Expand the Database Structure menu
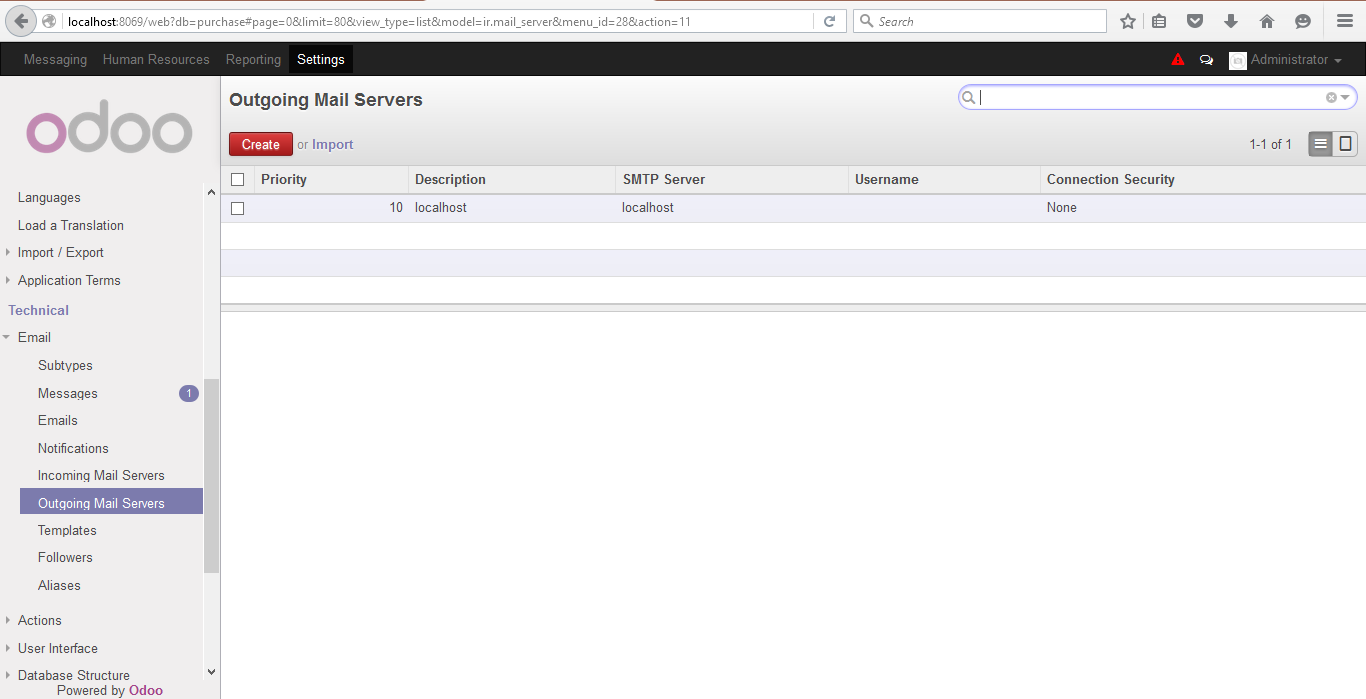The image size is (1366, 699). [x=73, y=676]
